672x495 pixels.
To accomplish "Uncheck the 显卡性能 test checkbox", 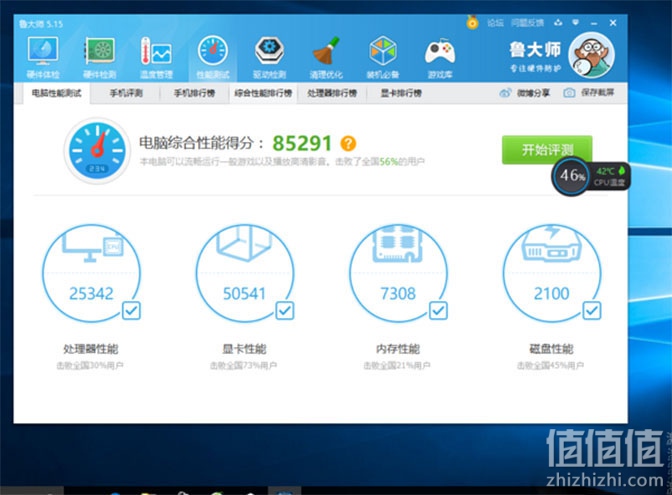I will pyautogui.click(x=285, y=311).
